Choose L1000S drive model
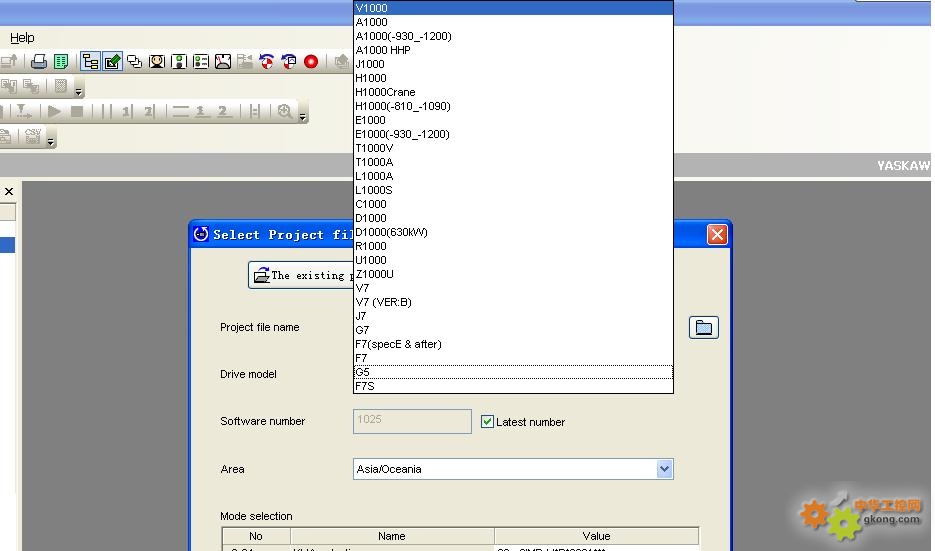Image resolution: width=935 pixels, height=551 pixels. click(513, 190)
